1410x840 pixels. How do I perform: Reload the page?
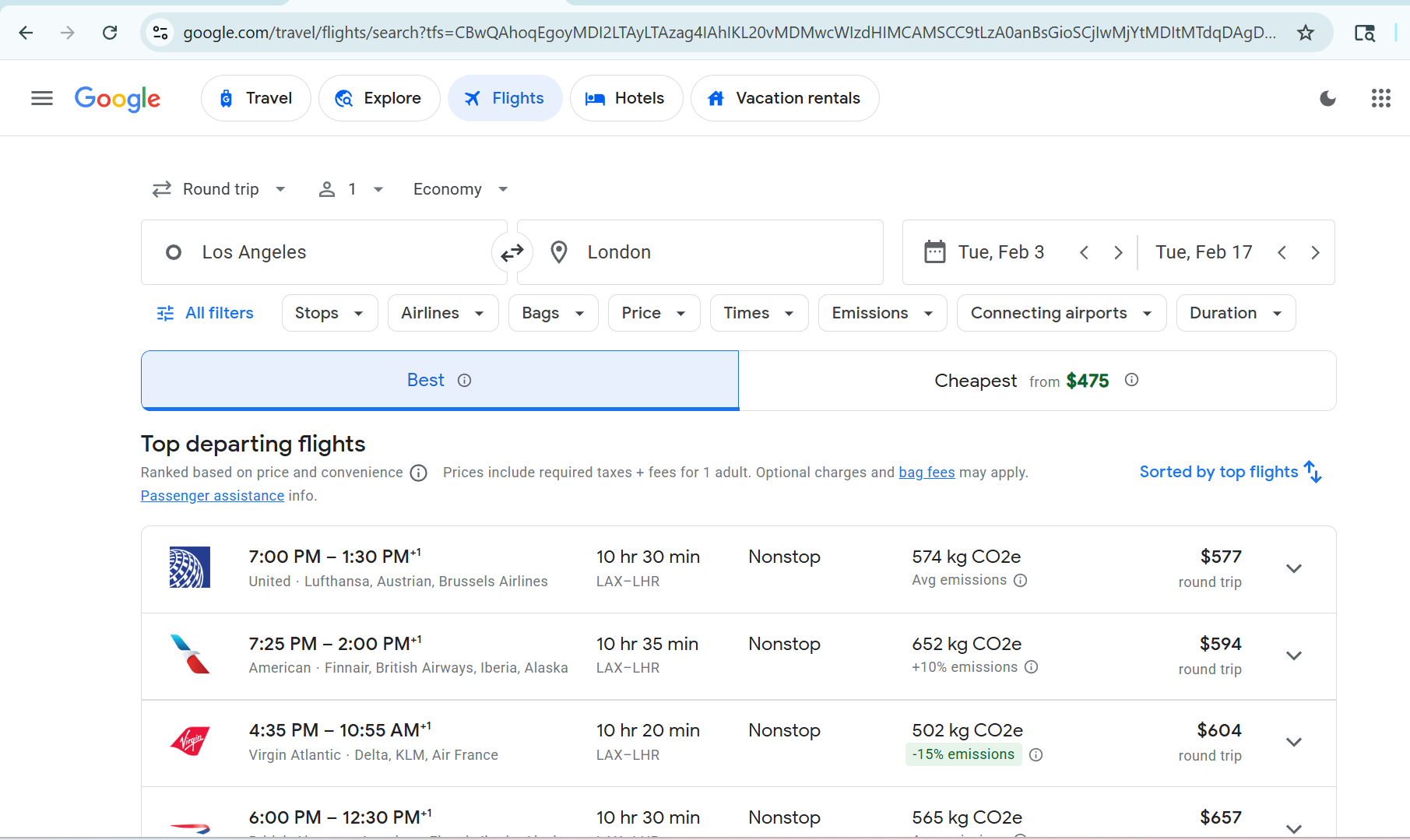(x=110, y=33)
